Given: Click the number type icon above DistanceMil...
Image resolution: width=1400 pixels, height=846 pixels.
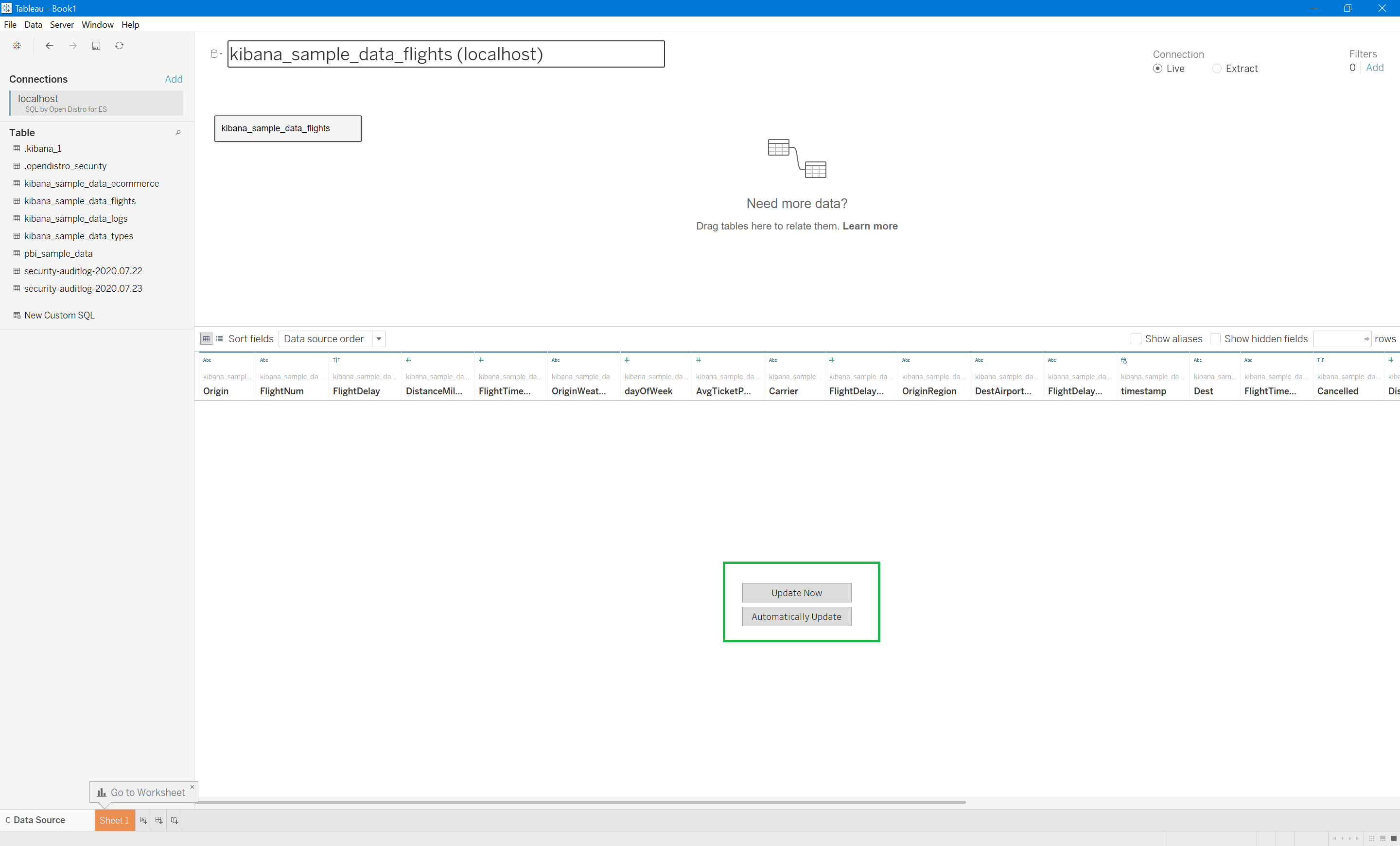Looking at the screenshot, I should 408,360.
